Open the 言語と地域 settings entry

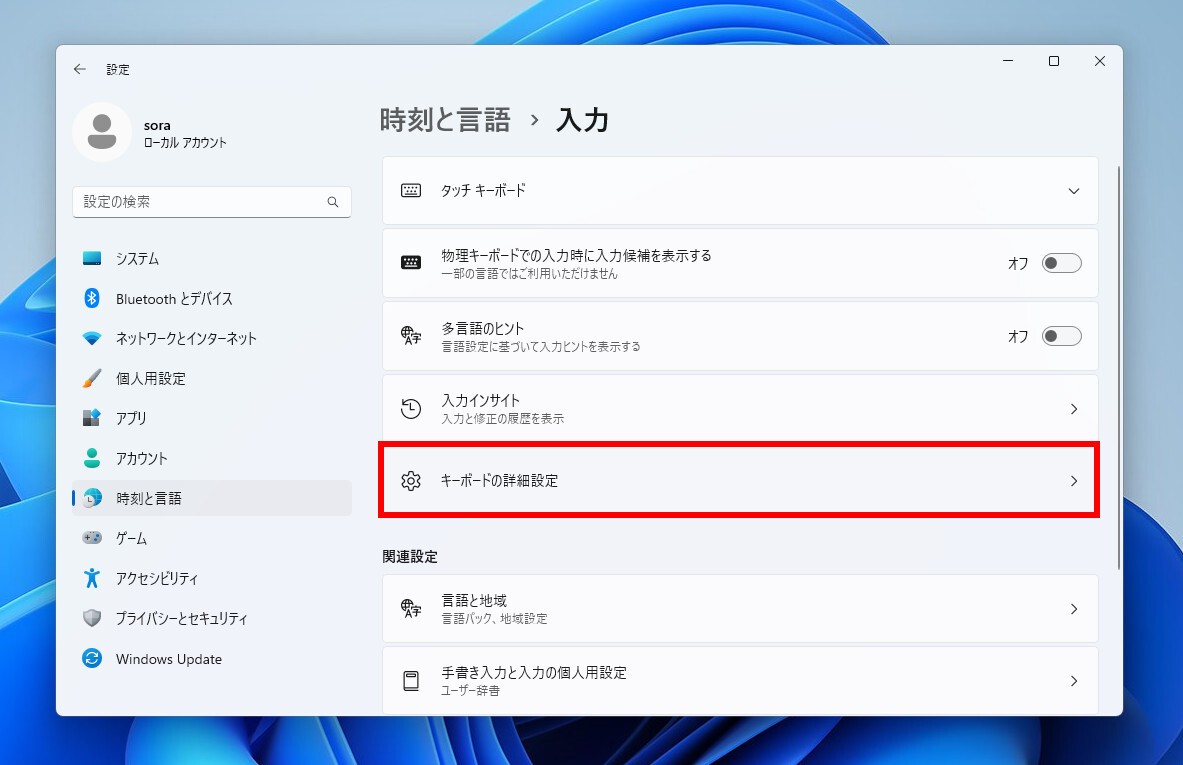[x=740, y=608]
